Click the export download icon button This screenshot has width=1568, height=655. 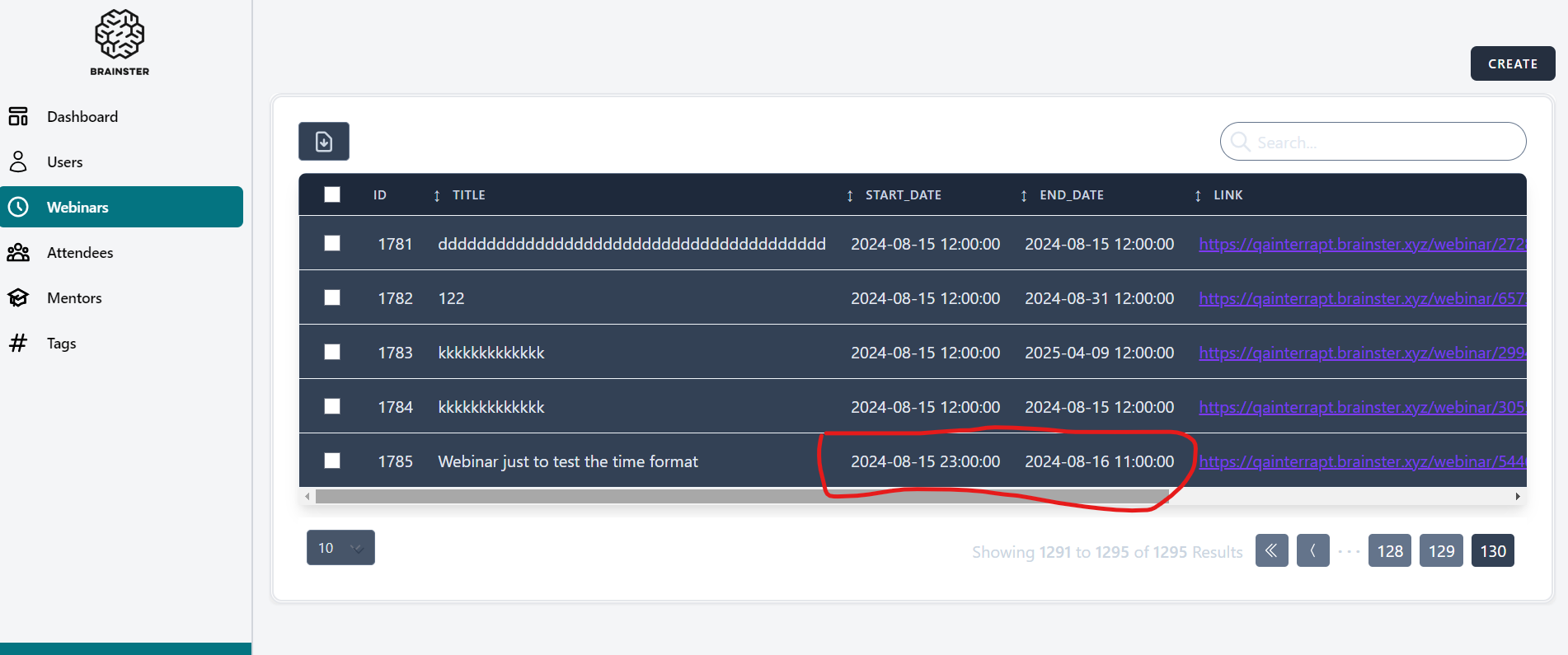324,142
